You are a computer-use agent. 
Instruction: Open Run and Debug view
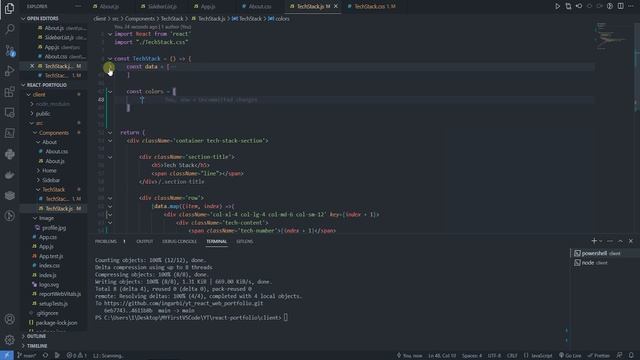click(x=9, y=71)
